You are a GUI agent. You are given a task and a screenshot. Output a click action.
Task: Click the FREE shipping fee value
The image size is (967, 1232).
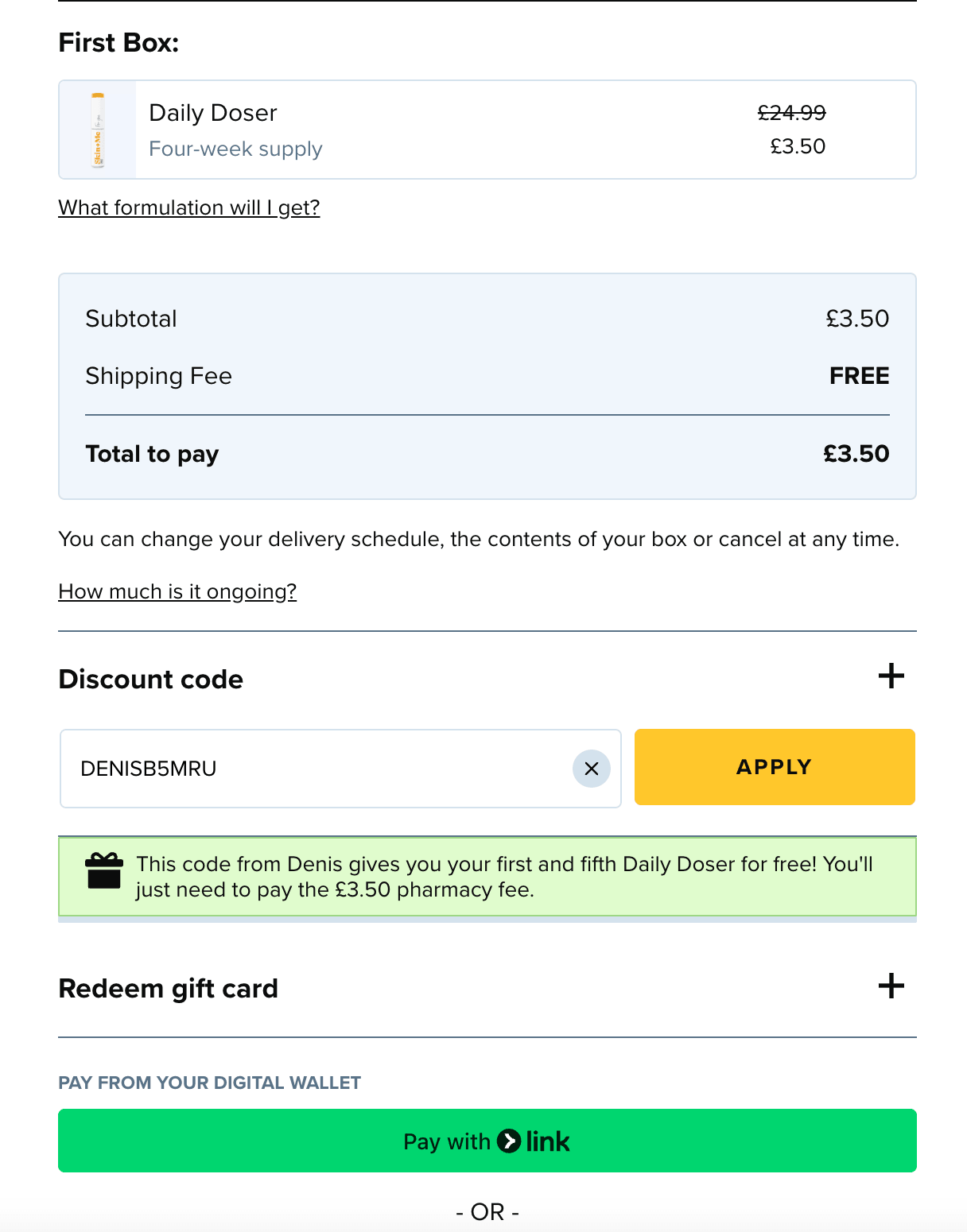(859, 376)
